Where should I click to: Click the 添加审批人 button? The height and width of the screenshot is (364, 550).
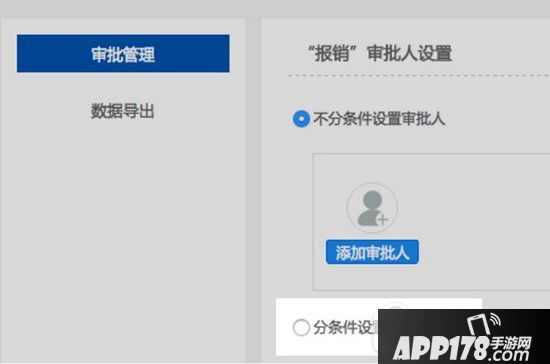pyautogui.click(x=372, y=252)
